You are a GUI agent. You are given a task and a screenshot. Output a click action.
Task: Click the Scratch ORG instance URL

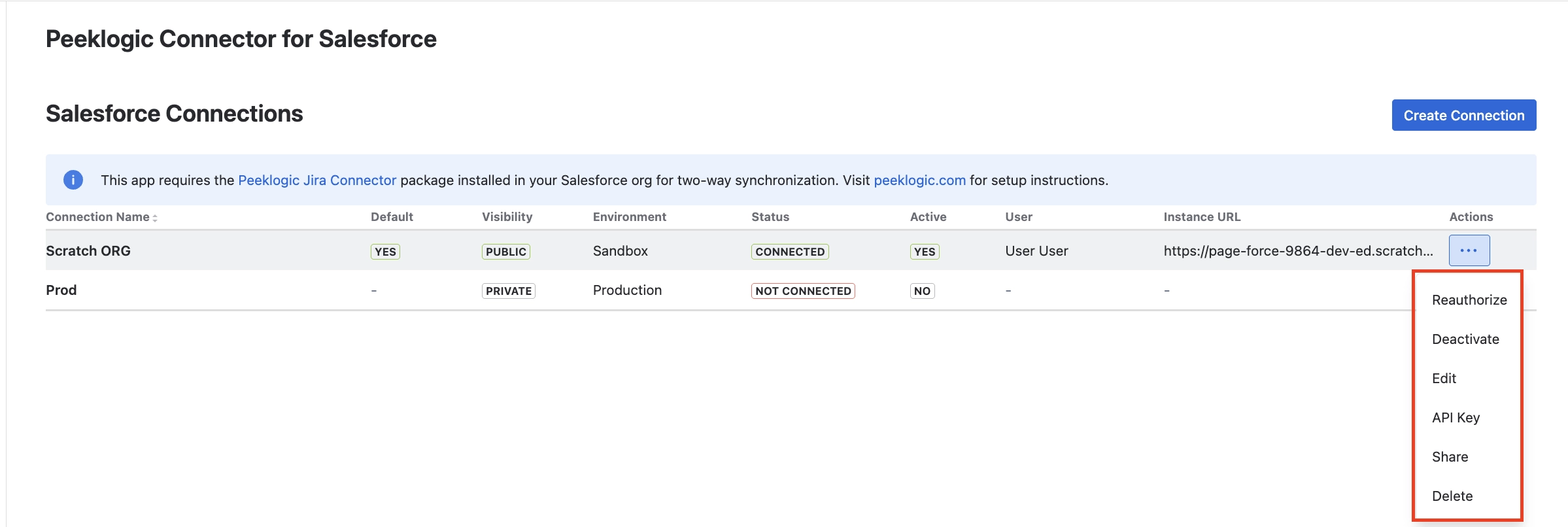coord(1298,251)
